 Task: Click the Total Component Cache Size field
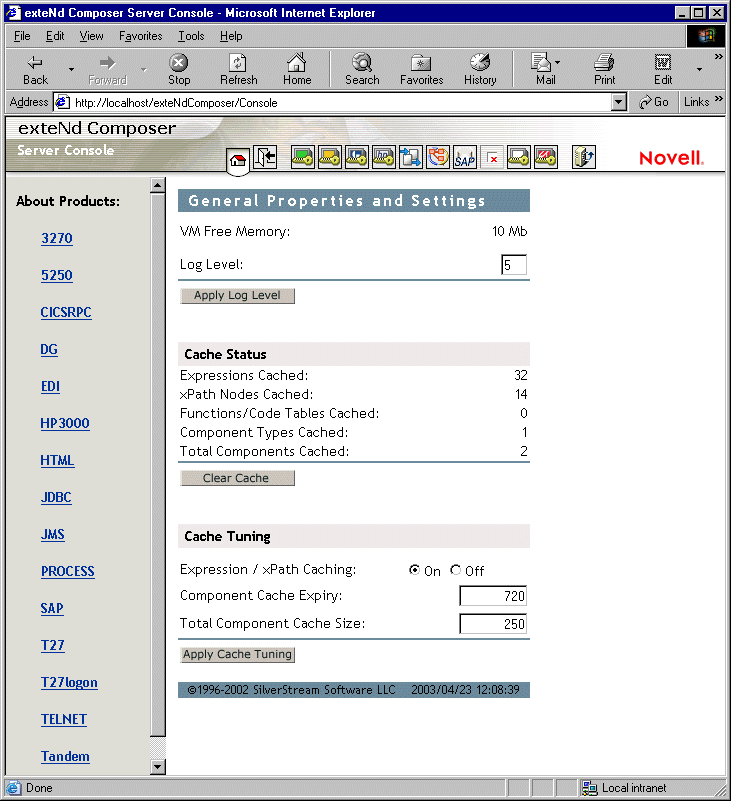point(493,624)
